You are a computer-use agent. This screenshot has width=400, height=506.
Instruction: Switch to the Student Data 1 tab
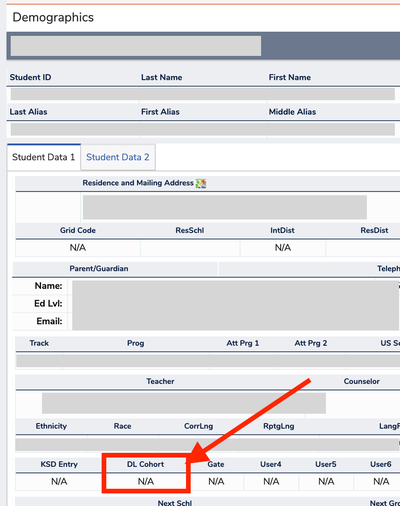tap(44, 157)
